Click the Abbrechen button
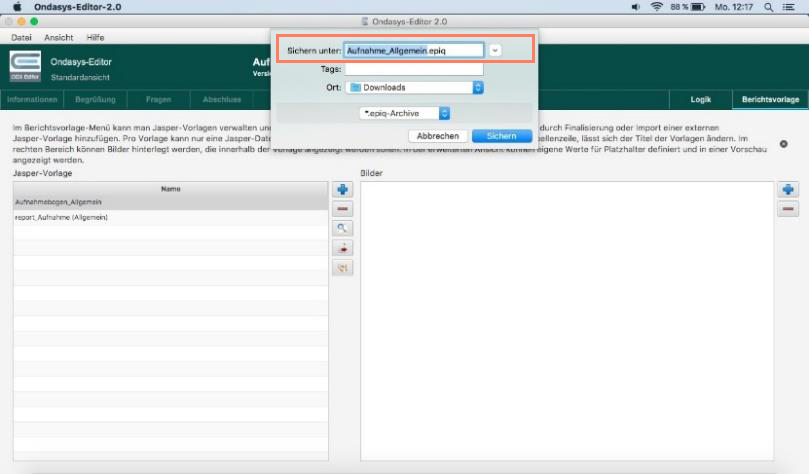Viewport: 810px width, 476px height. pos(438,136)
